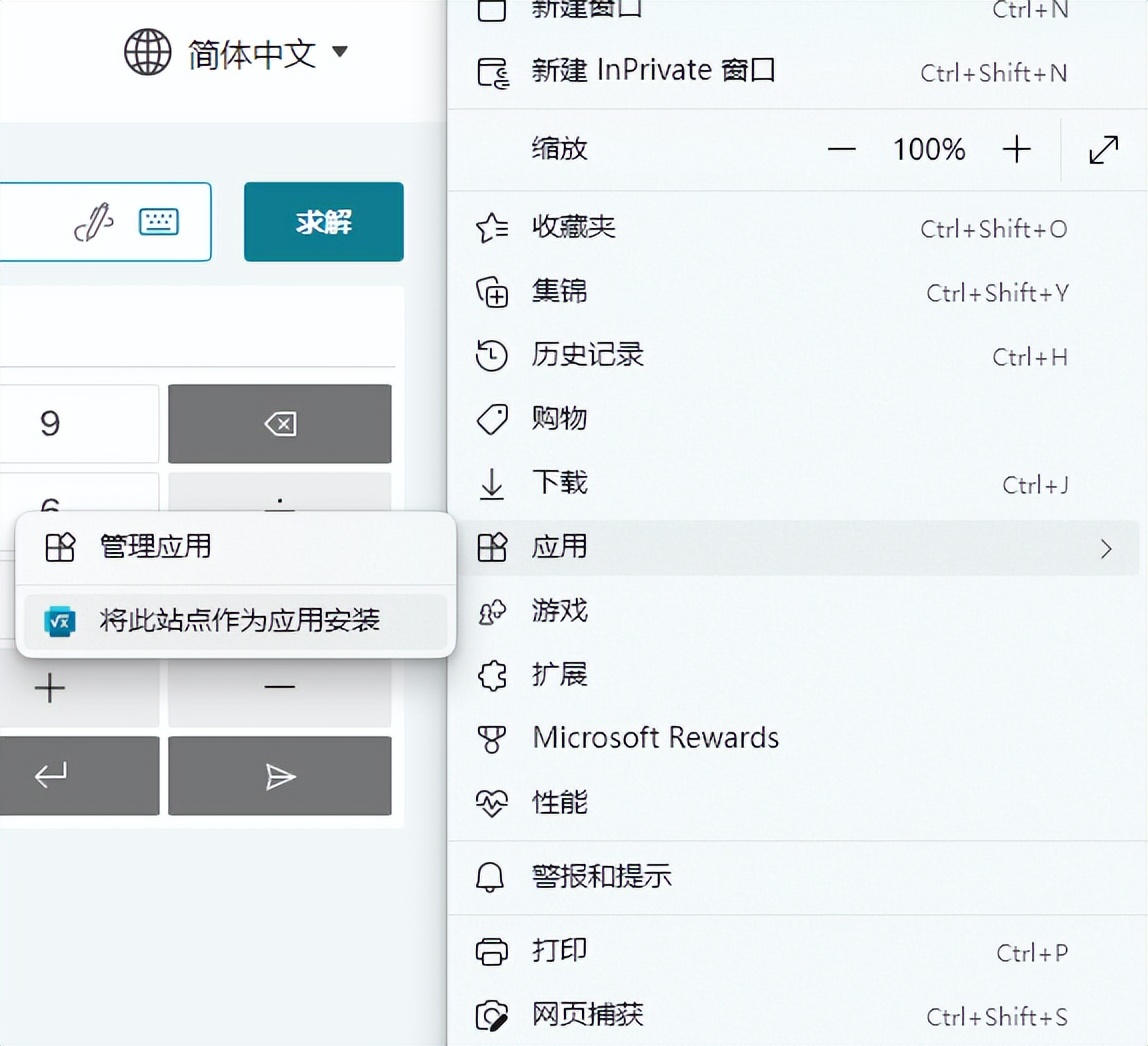Click the 网页捕获 capture icon
The width and height of the screenshot is (1148, 1046).
pyautogui.click(x=492, y=1016)
